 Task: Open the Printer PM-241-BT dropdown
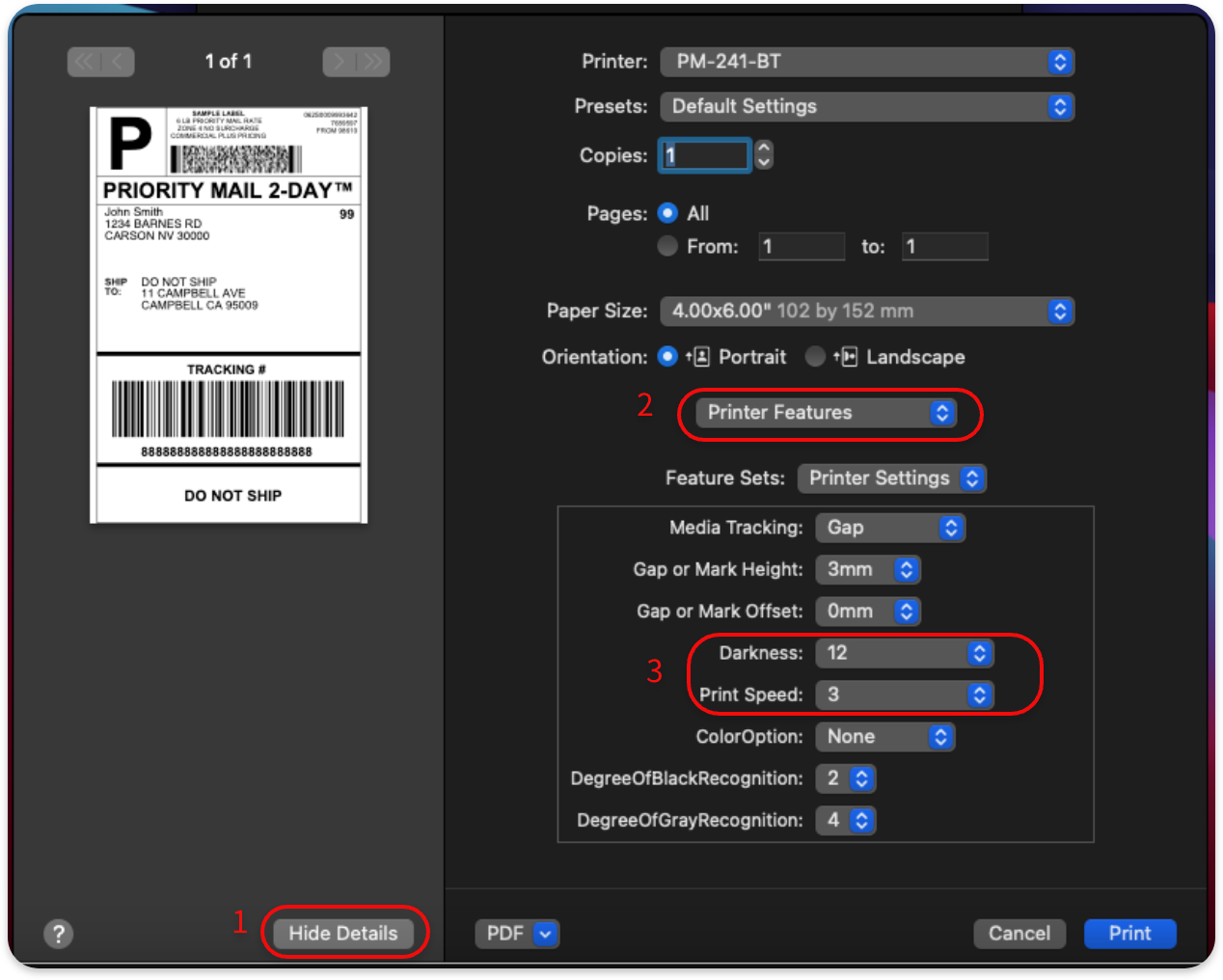point(867,62)
